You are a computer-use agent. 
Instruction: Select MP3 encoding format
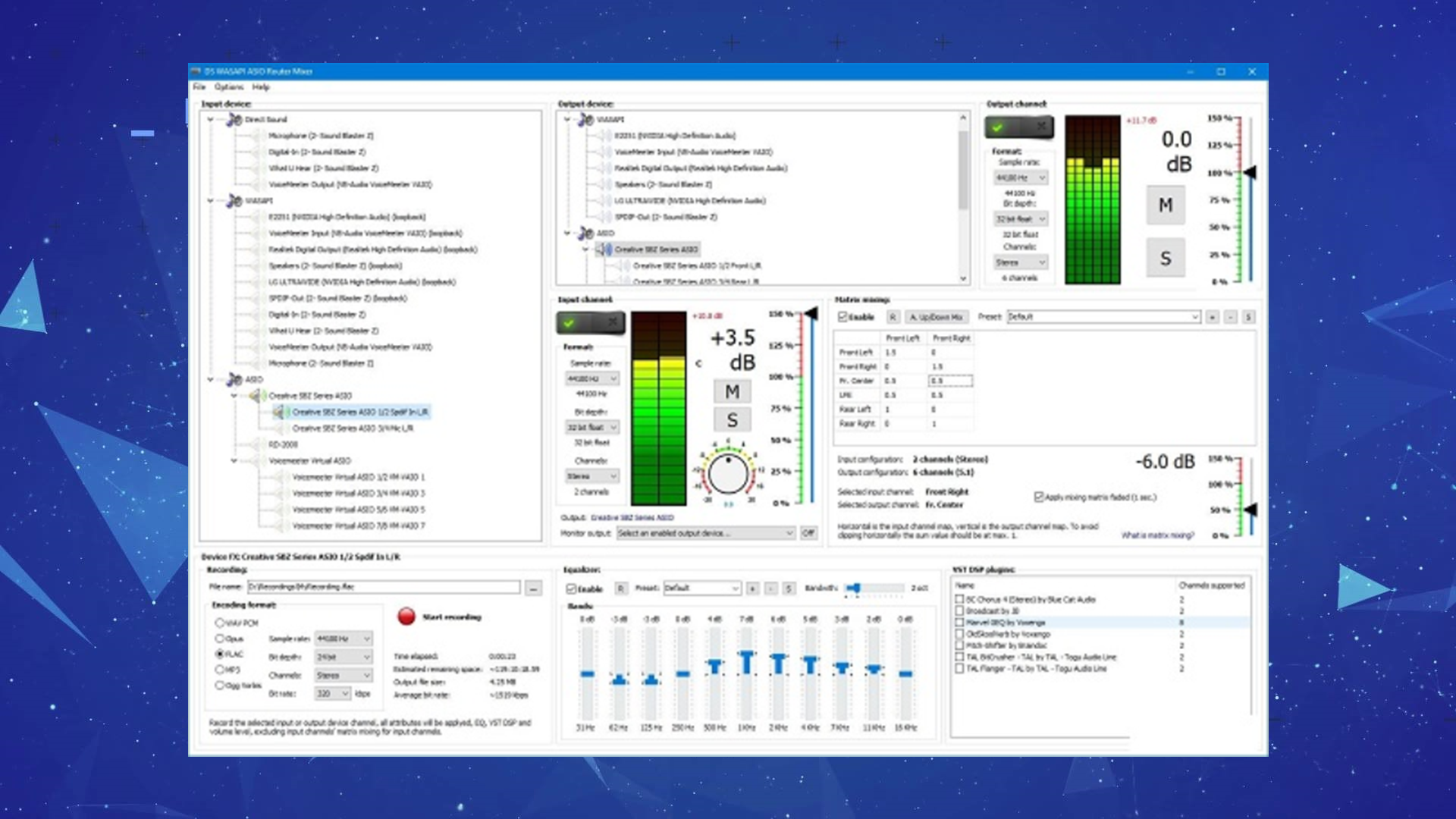click(220, 670)
